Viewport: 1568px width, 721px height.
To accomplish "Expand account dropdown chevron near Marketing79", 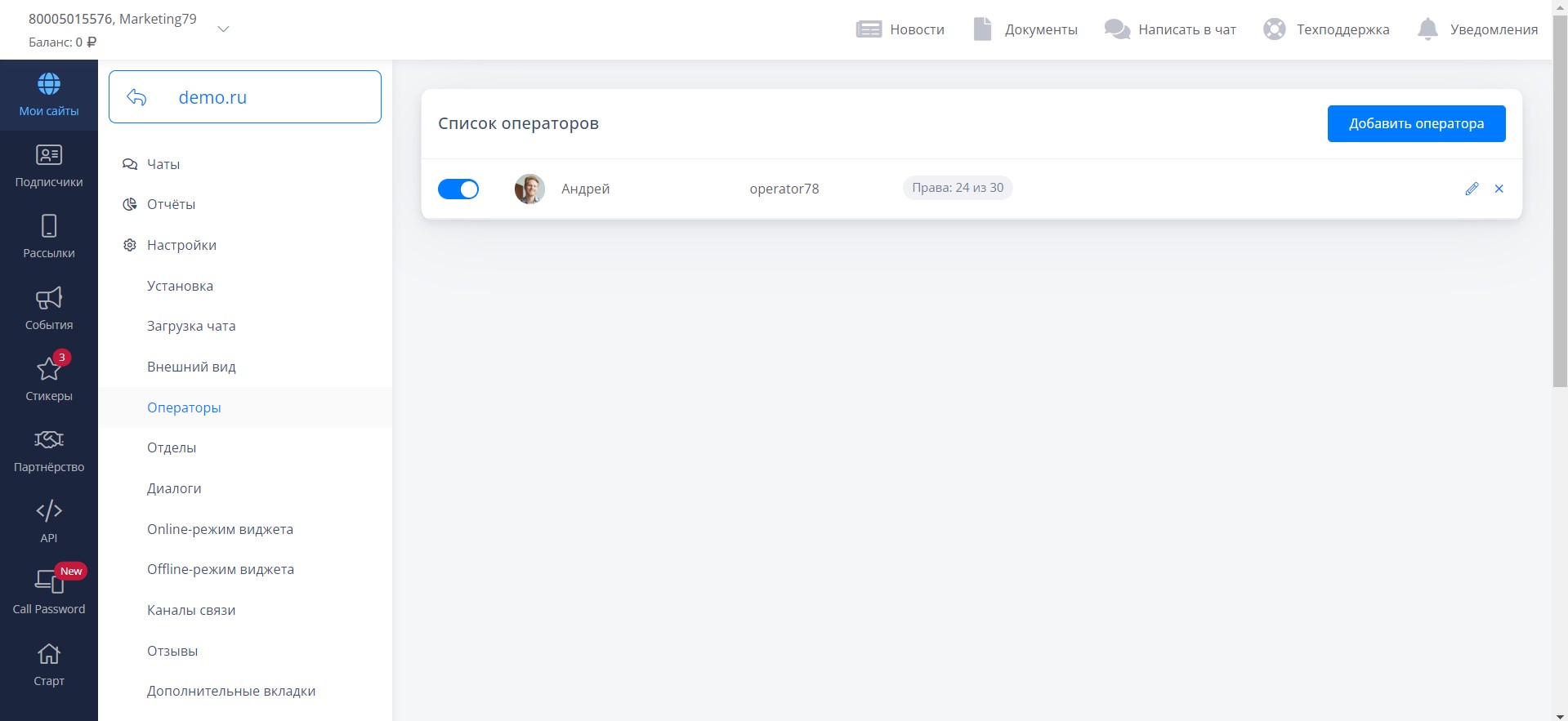I will click(223, 29).
